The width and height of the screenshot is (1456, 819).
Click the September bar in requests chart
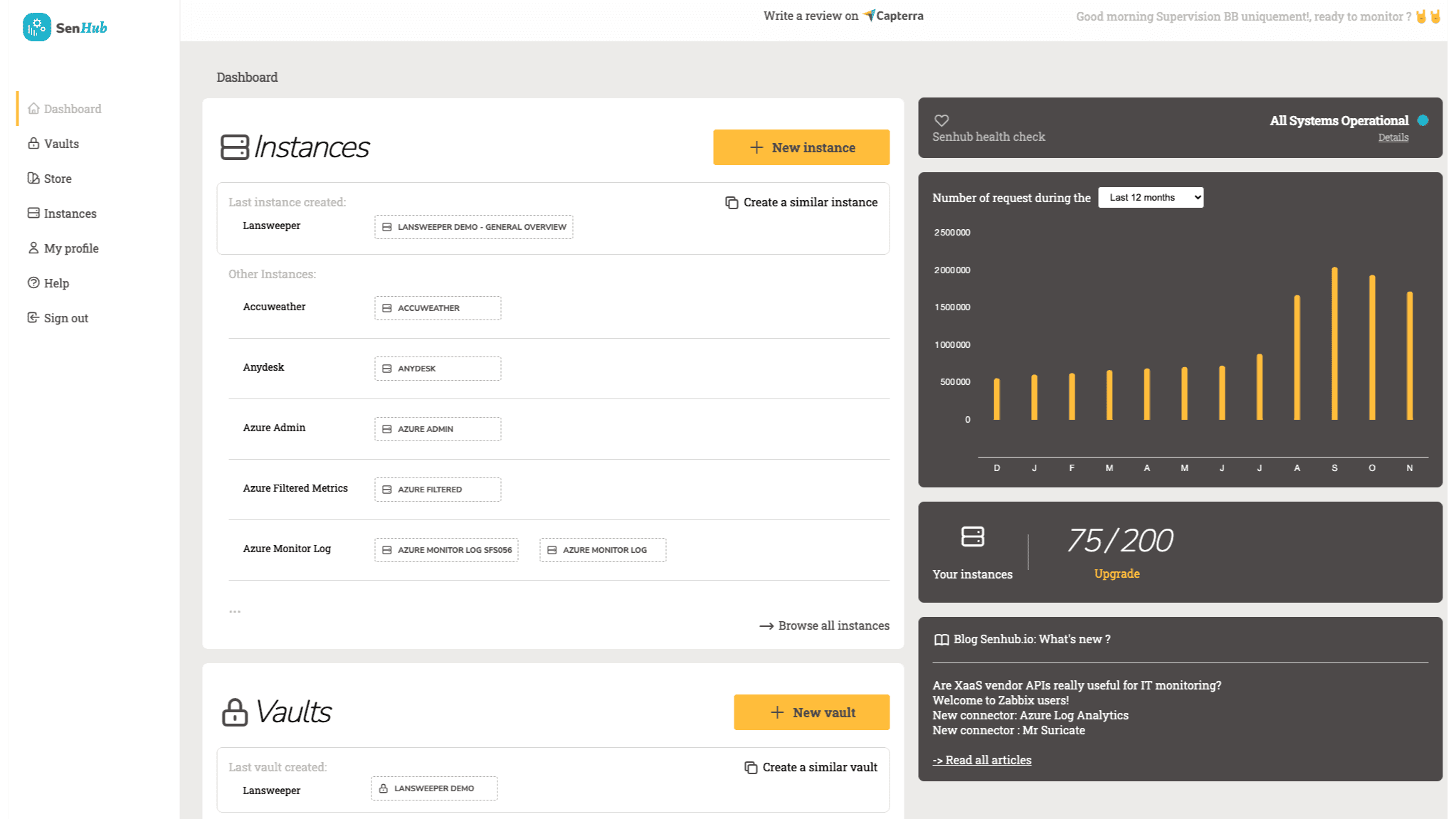click(x=1334, y=344)
